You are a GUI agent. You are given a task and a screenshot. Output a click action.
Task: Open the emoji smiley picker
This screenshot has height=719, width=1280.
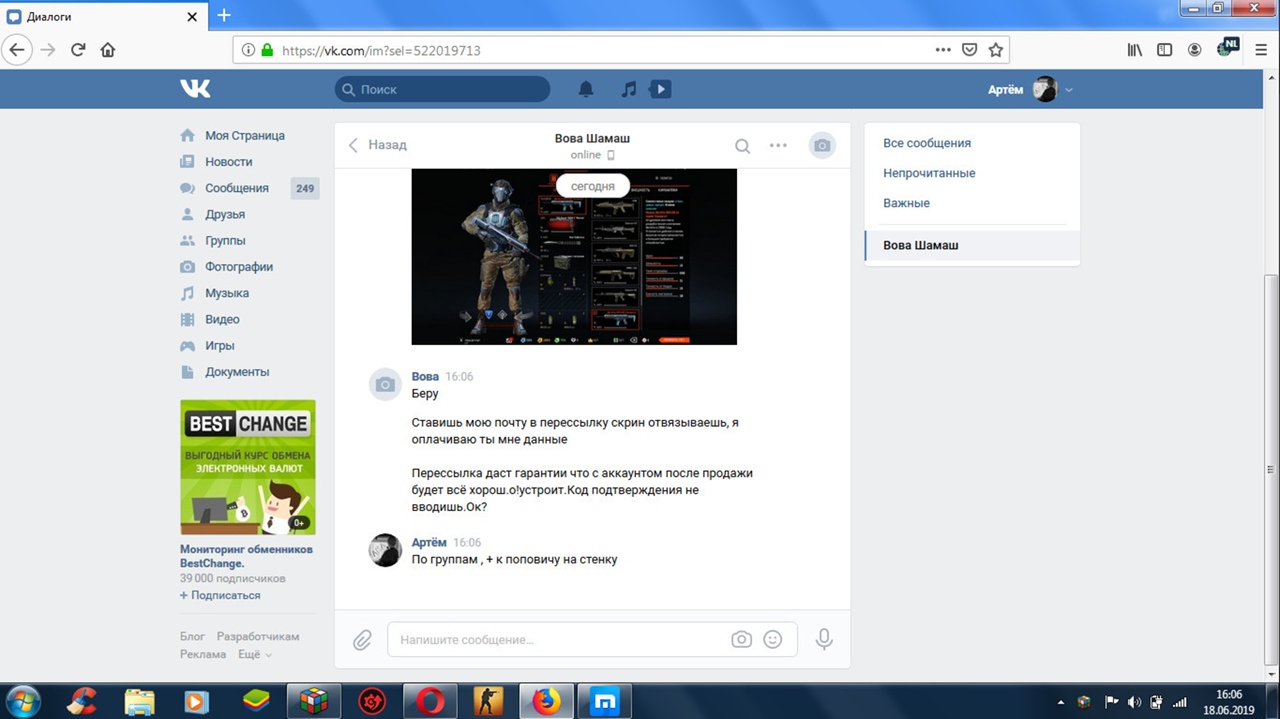(x=772, y=639)
